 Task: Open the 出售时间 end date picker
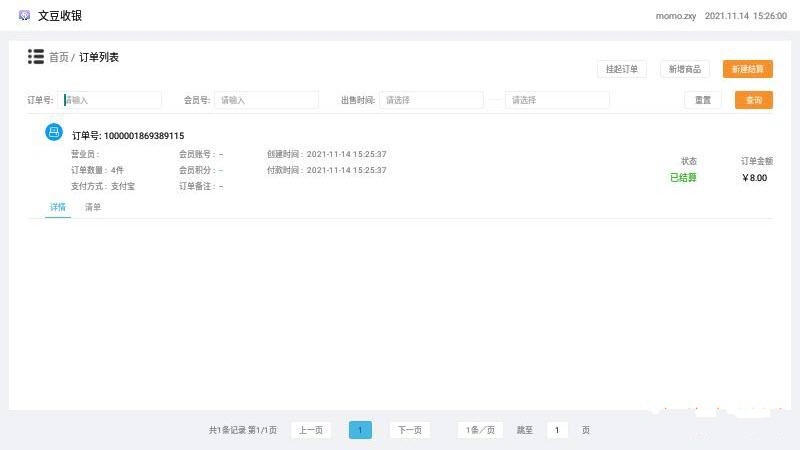tap(557, 100)
